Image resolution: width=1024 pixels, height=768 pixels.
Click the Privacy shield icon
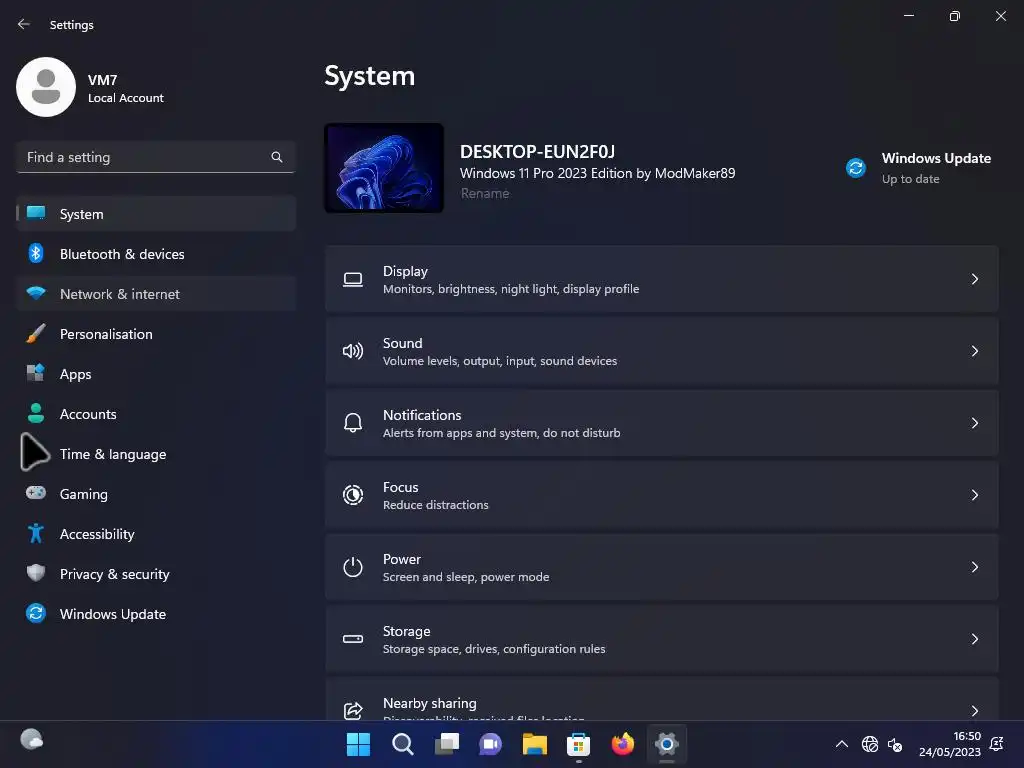pyautogui.click(x=36, y=573)
